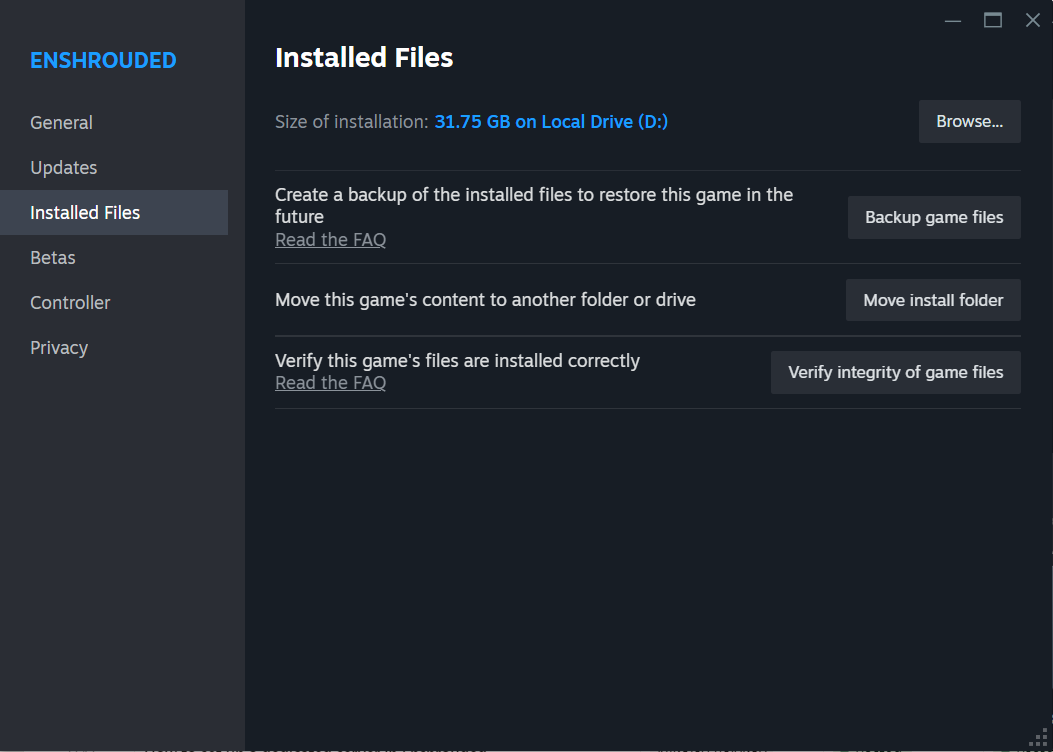Screen dimensions: 1053x752
Task: Open the FAQ about game backups
Action: click(330, 239)
